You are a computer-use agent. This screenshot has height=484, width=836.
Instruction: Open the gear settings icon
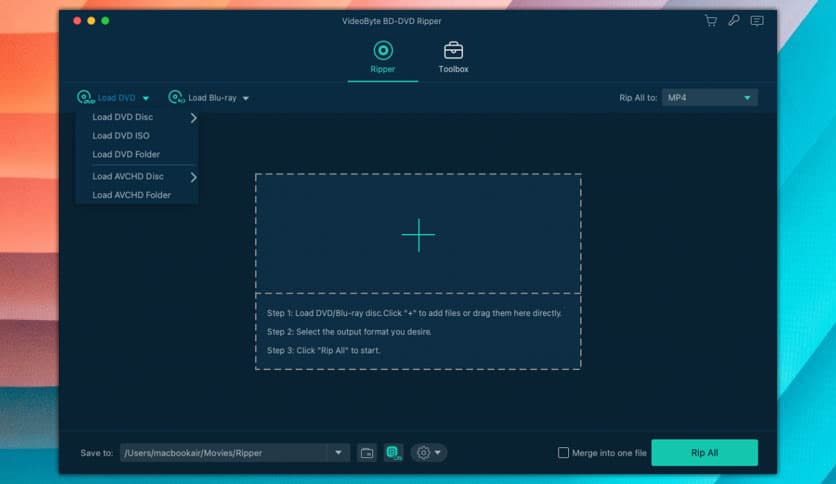(x=423, y=453)
